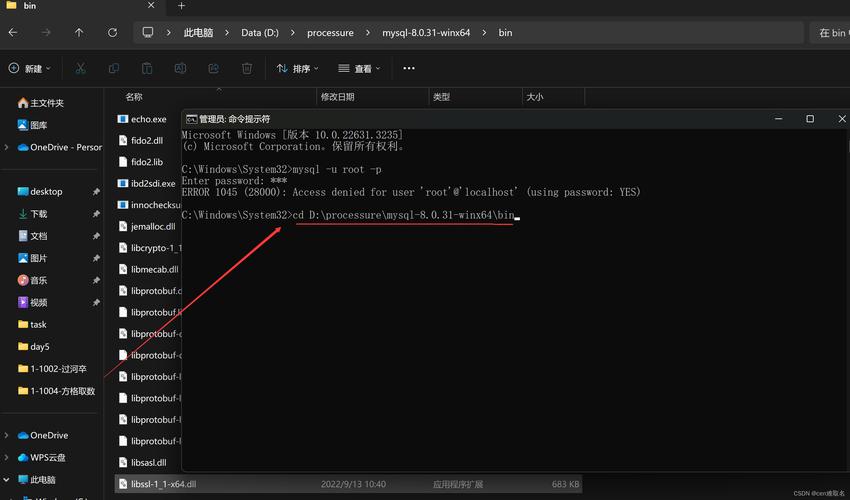The height and width of the screenshot is (500, 850).
Task: Open the 查看 (View) dropdown menu
Action: point(359,68)
